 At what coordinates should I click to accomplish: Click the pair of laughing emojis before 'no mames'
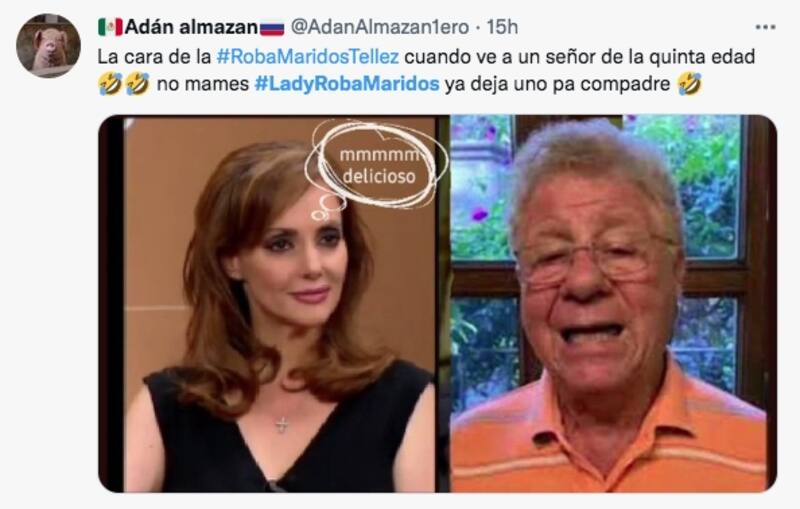pos(124,84)
